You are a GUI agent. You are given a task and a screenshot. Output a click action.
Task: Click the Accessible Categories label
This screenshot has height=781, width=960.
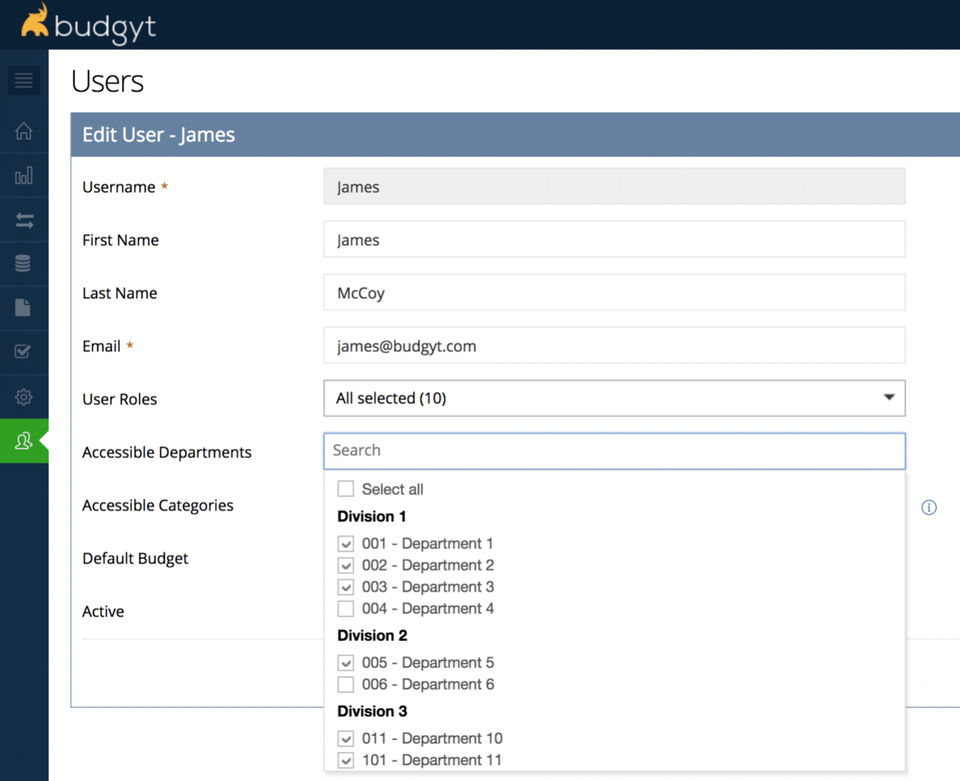point(158,506)
